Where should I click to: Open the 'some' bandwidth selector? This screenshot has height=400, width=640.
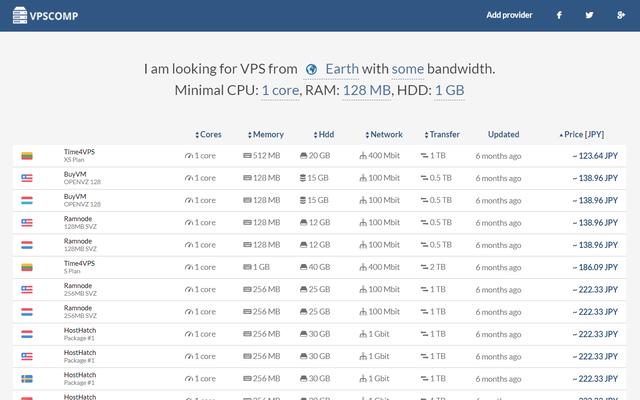[408, 69]
